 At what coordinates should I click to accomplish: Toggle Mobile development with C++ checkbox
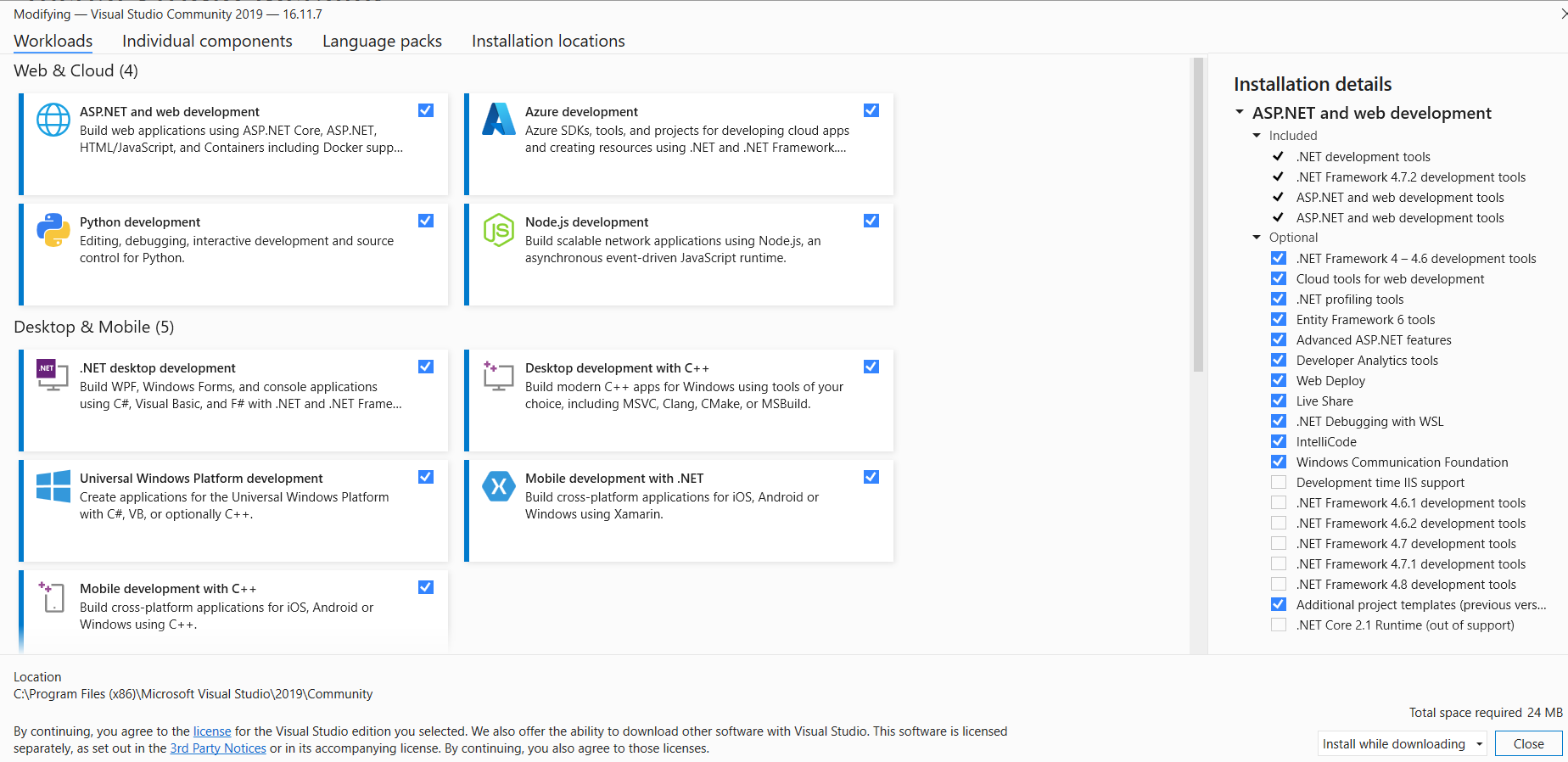(426, 587)
